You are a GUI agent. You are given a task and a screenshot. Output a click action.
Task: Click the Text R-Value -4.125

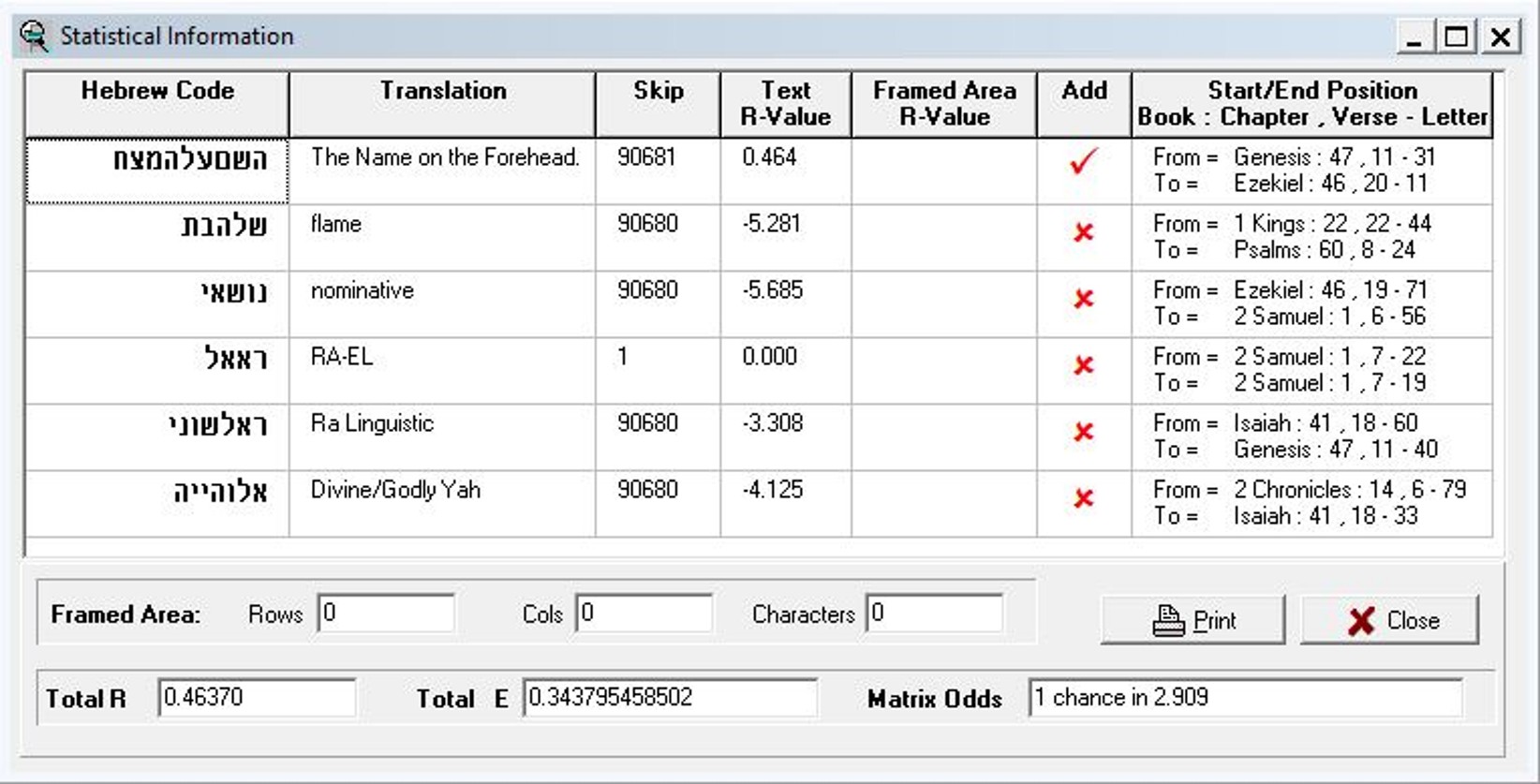pyautogui.click(x=773, y=490)
